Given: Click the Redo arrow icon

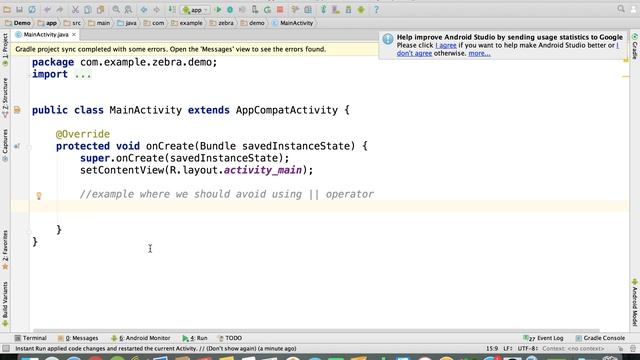Looking at the screenshot, I should (60, 9).
